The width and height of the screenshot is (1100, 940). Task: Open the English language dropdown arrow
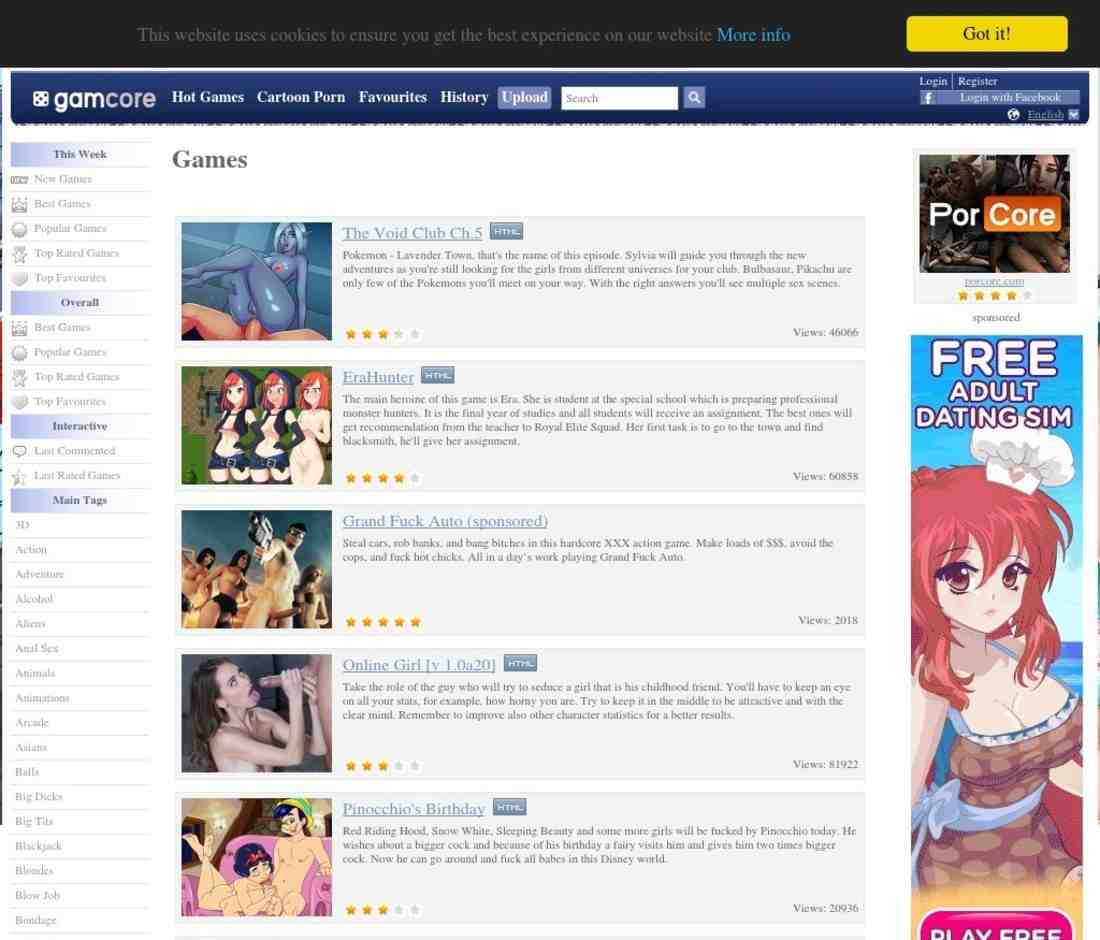point(1073,114)
